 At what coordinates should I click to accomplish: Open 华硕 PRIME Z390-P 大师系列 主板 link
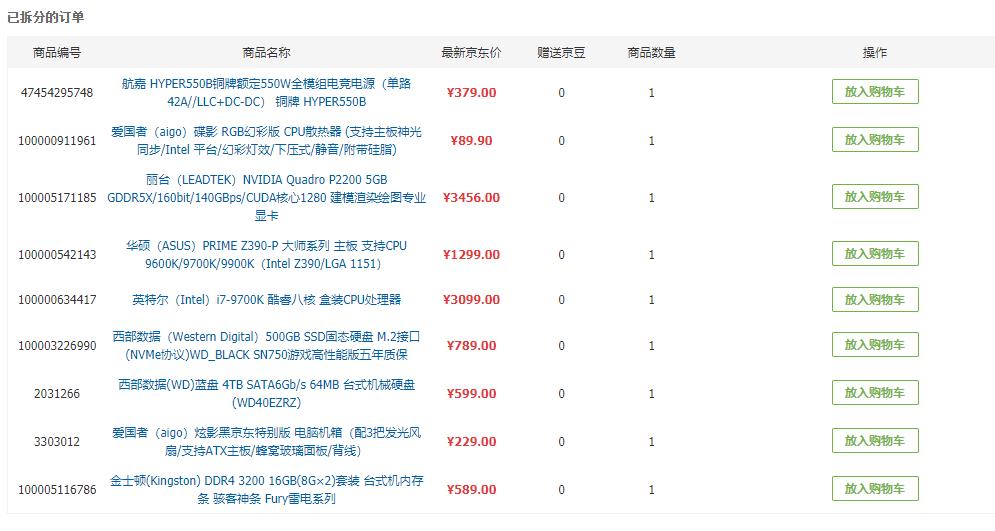click(267, 254)
